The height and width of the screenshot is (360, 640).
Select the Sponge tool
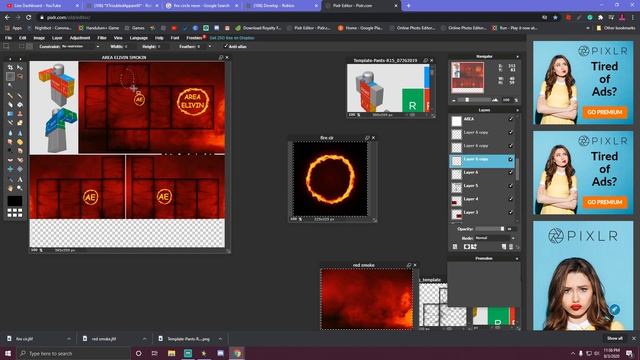click(x=20, y=142)
